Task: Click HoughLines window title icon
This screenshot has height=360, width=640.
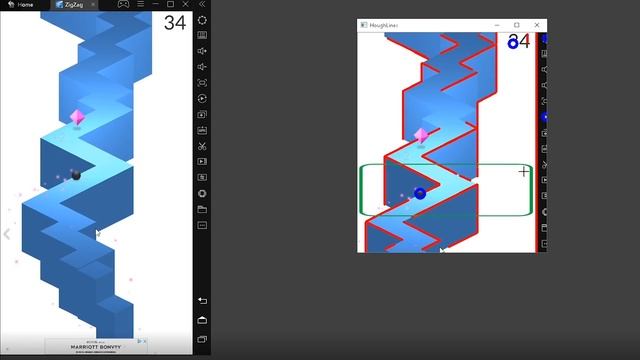Action: pos(364,25)
